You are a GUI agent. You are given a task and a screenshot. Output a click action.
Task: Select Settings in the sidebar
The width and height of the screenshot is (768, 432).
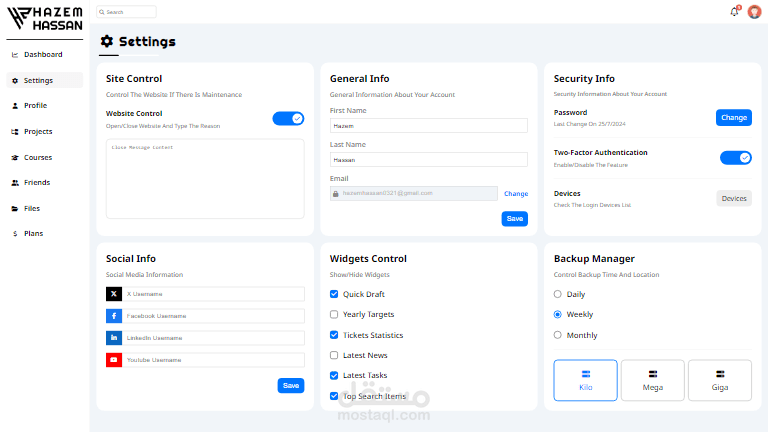pos(45,80)
